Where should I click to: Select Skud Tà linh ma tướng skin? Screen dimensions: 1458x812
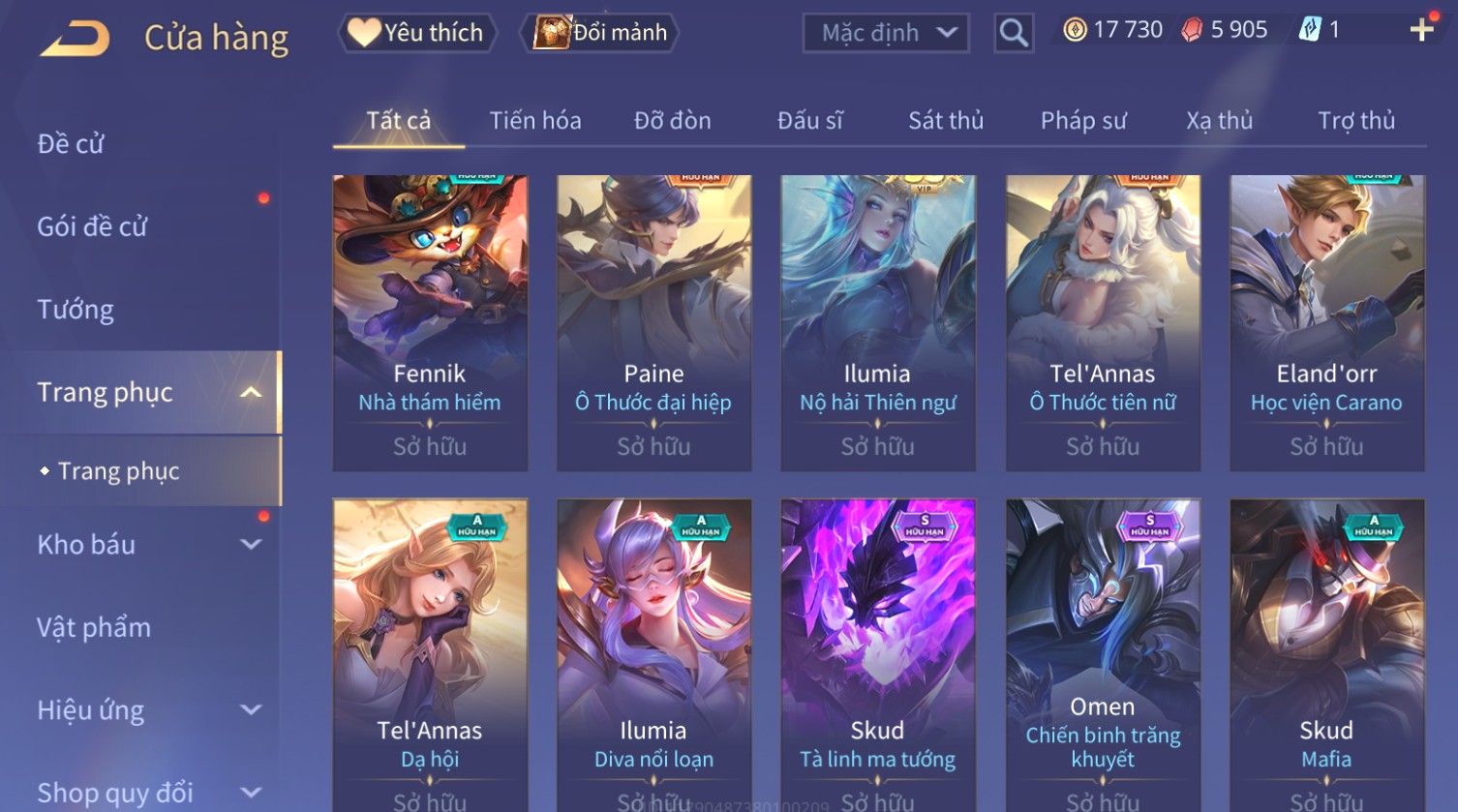pyautogui.click(x=877, y=655)
